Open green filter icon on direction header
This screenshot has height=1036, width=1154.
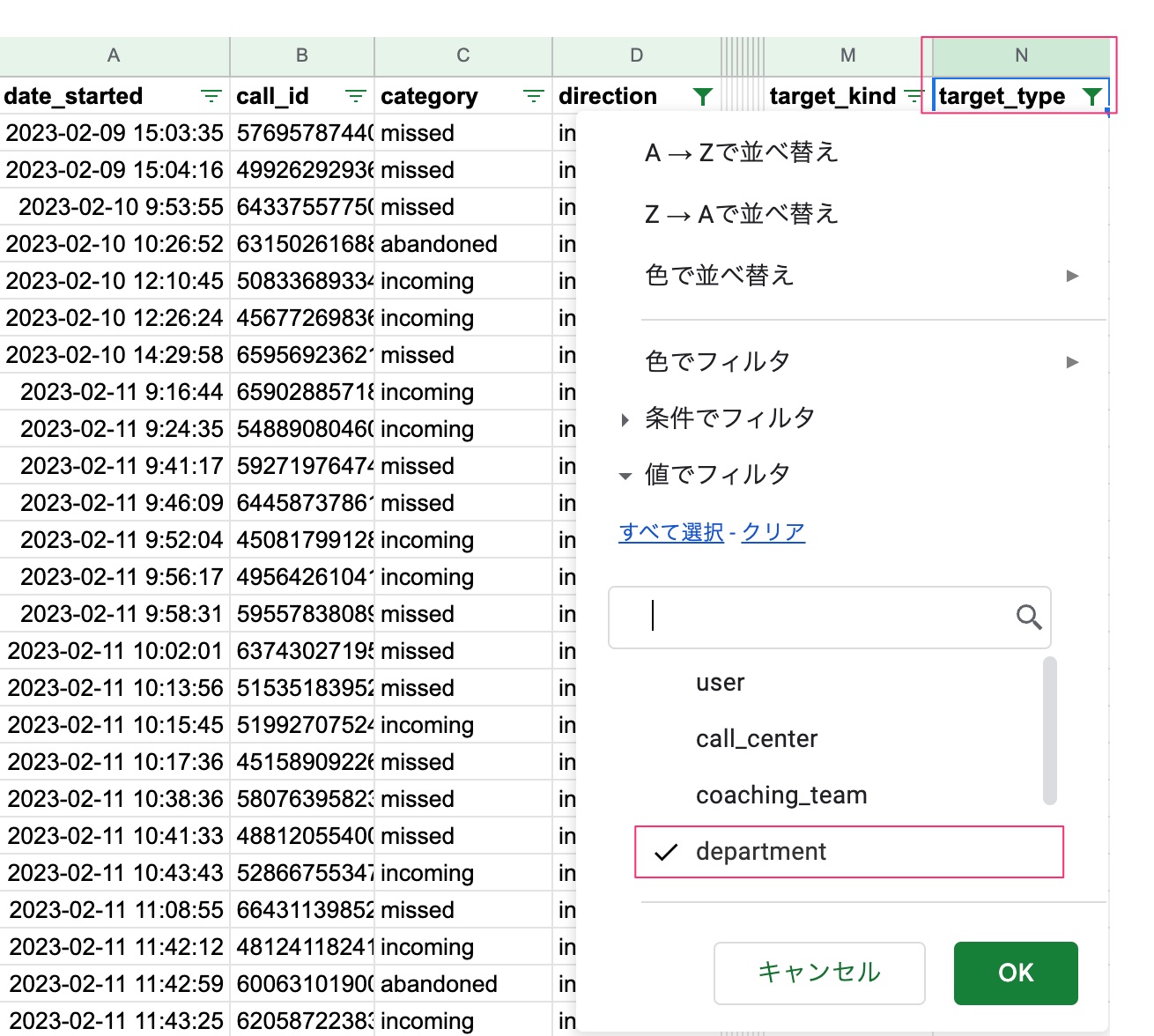click(702, 96)
